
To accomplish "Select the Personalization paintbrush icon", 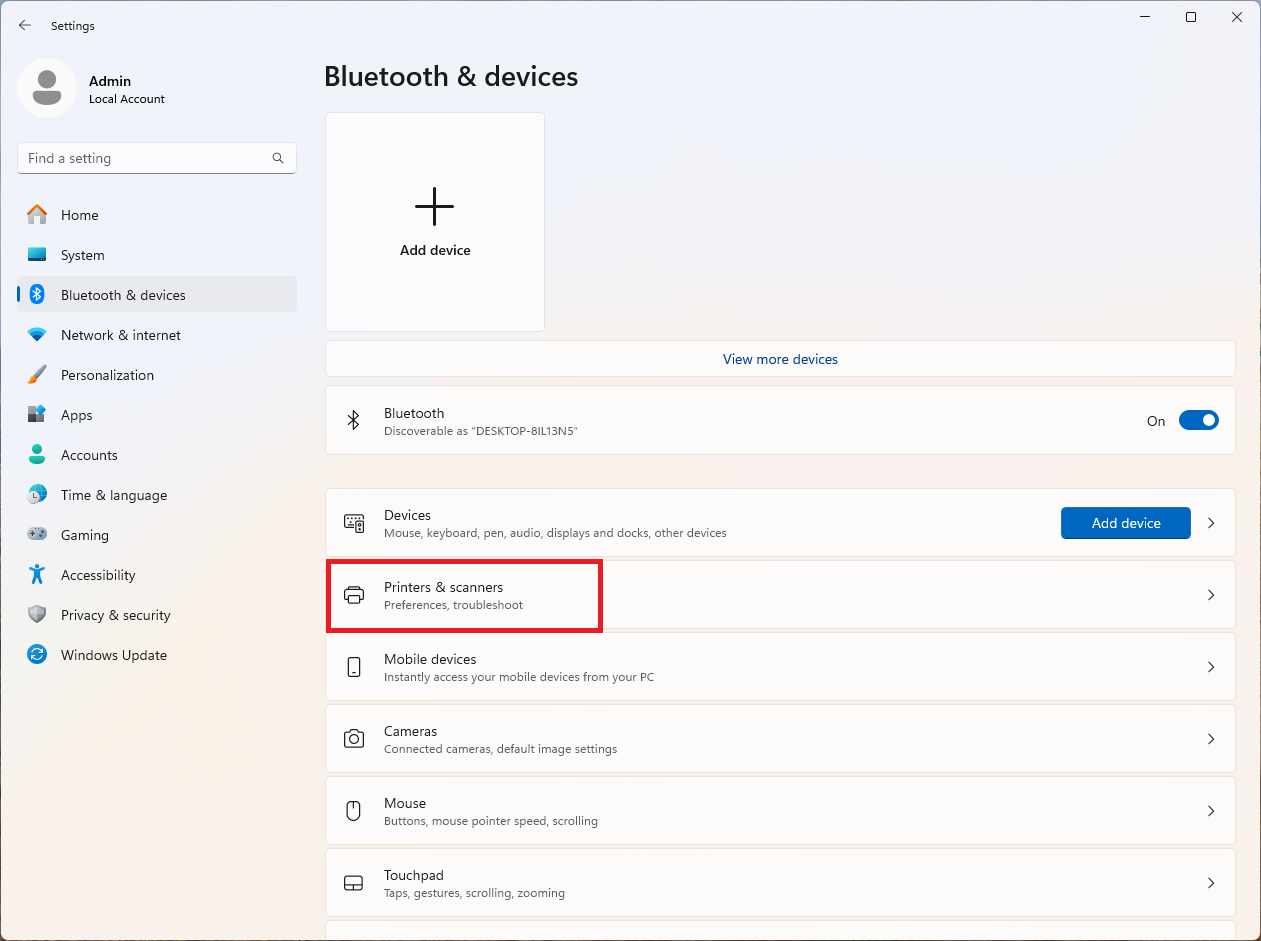I will pyautogui.click(x=37, y=375).
